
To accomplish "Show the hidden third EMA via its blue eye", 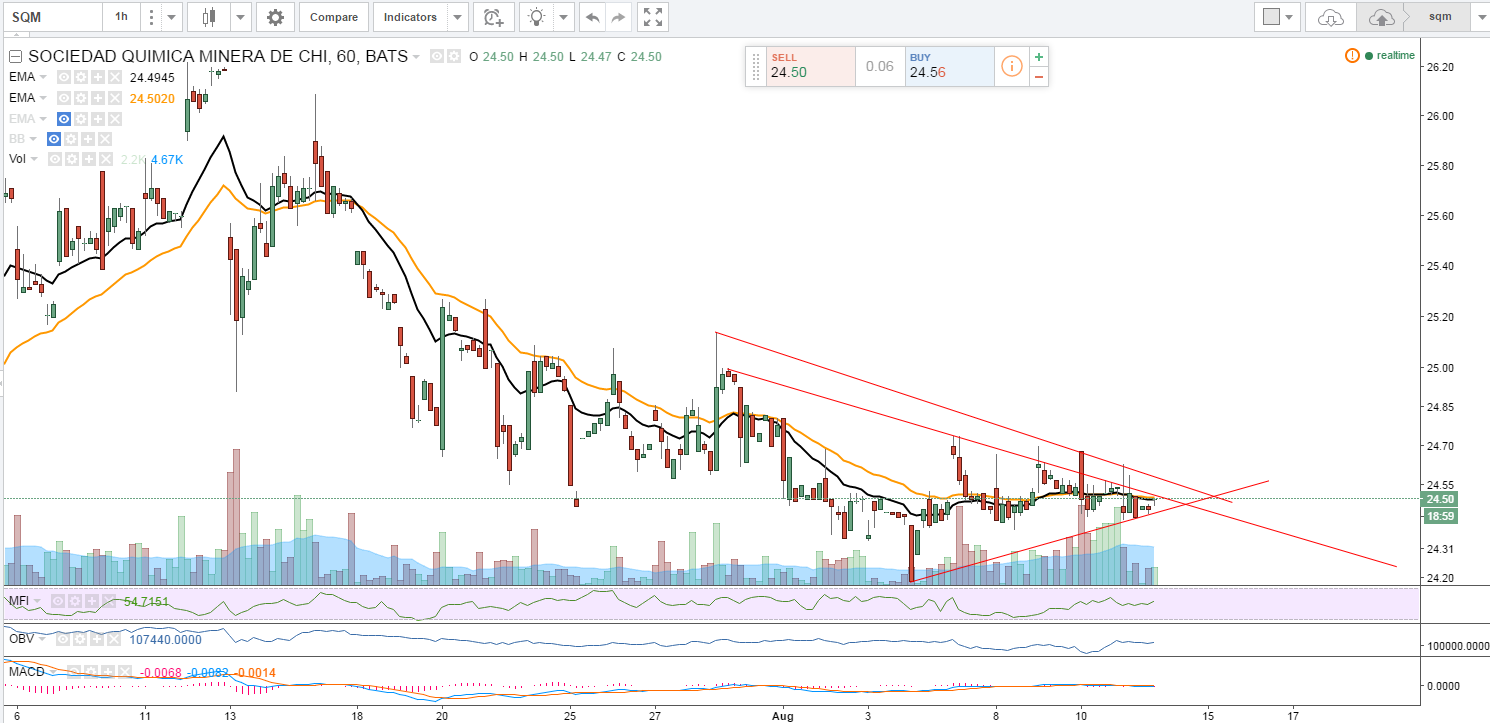I will pyautogui.click(x=64, y=118).
